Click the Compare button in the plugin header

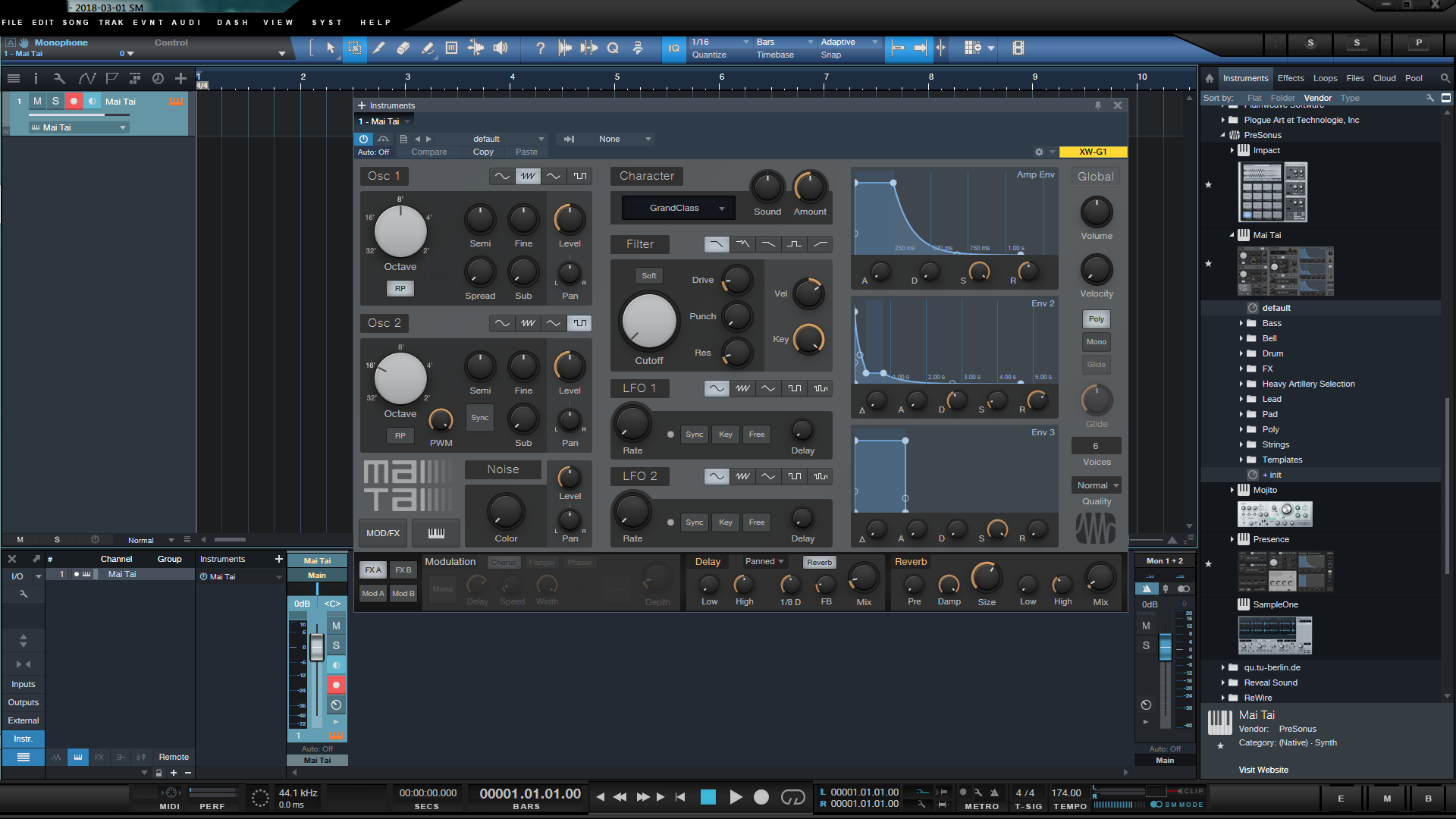tap(429, 152)
